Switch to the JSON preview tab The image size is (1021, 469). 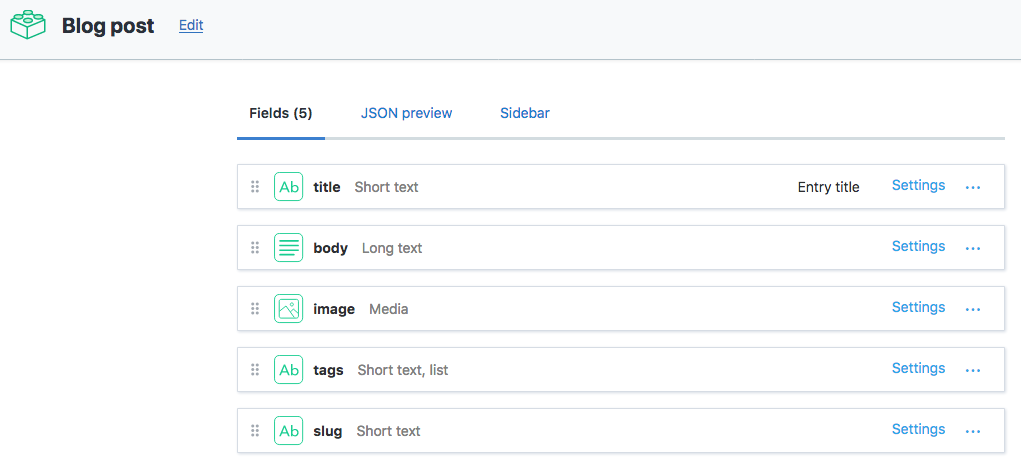(x=406, y=113)
